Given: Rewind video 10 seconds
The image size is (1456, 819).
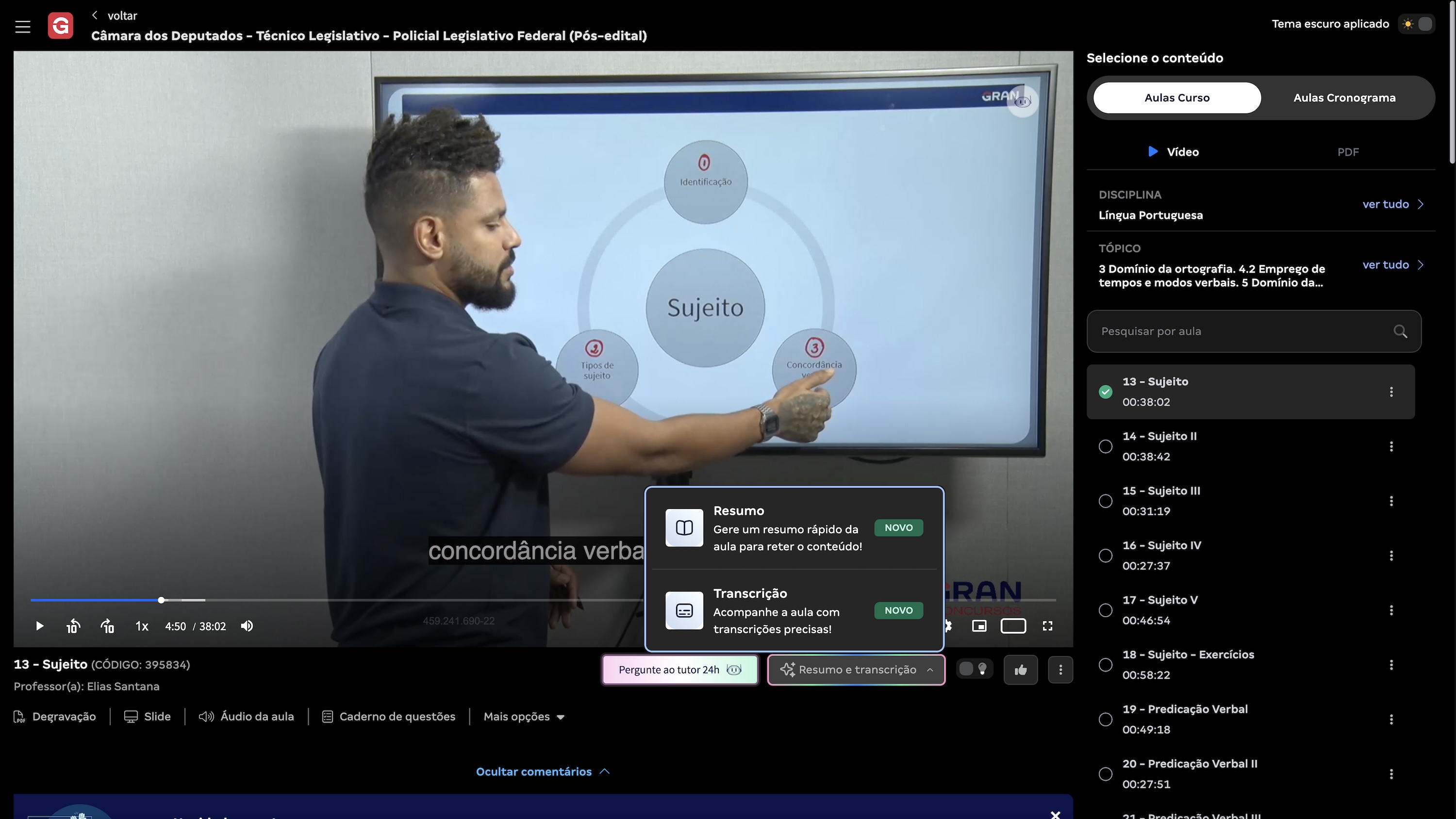Looking at the screenshot, I should [73, 626].
